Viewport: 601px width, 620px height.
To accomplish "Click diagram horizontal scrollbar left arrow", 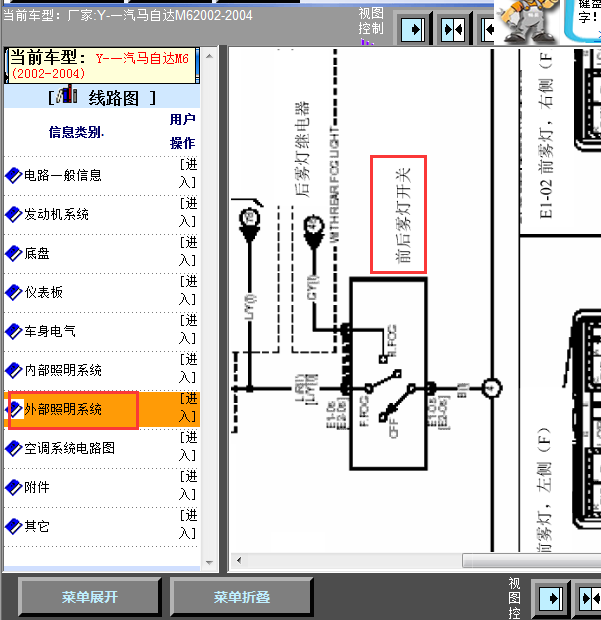I will (239, 560).
